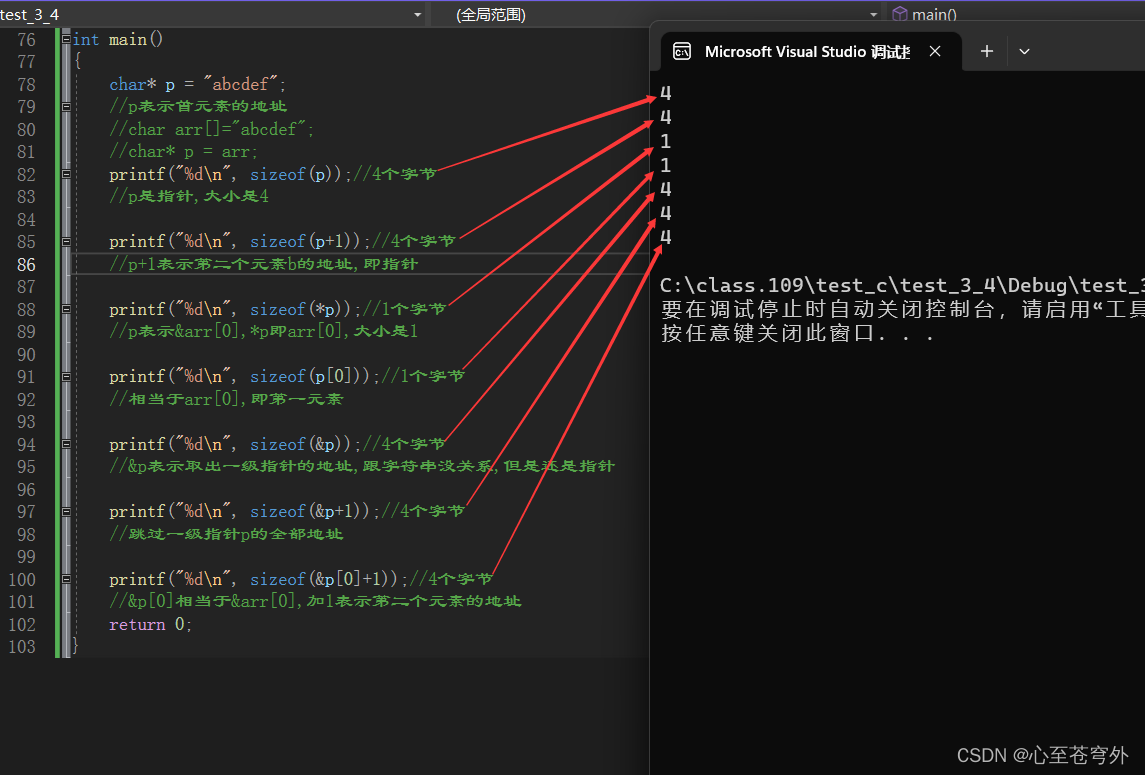Click the sizeof(*p) printf statement
This screenshot has height=775, width=1145.
coord(234,310)
